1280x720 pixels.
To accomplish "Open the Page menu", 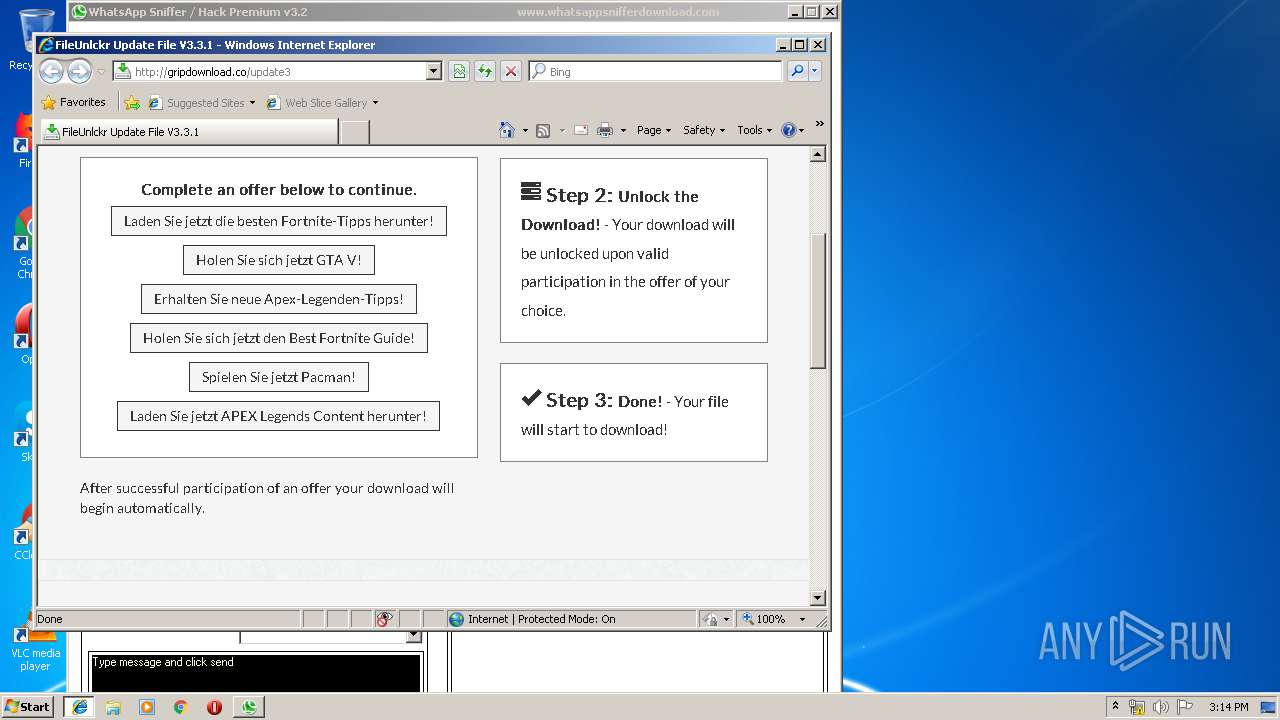I will tap(653, 130).
